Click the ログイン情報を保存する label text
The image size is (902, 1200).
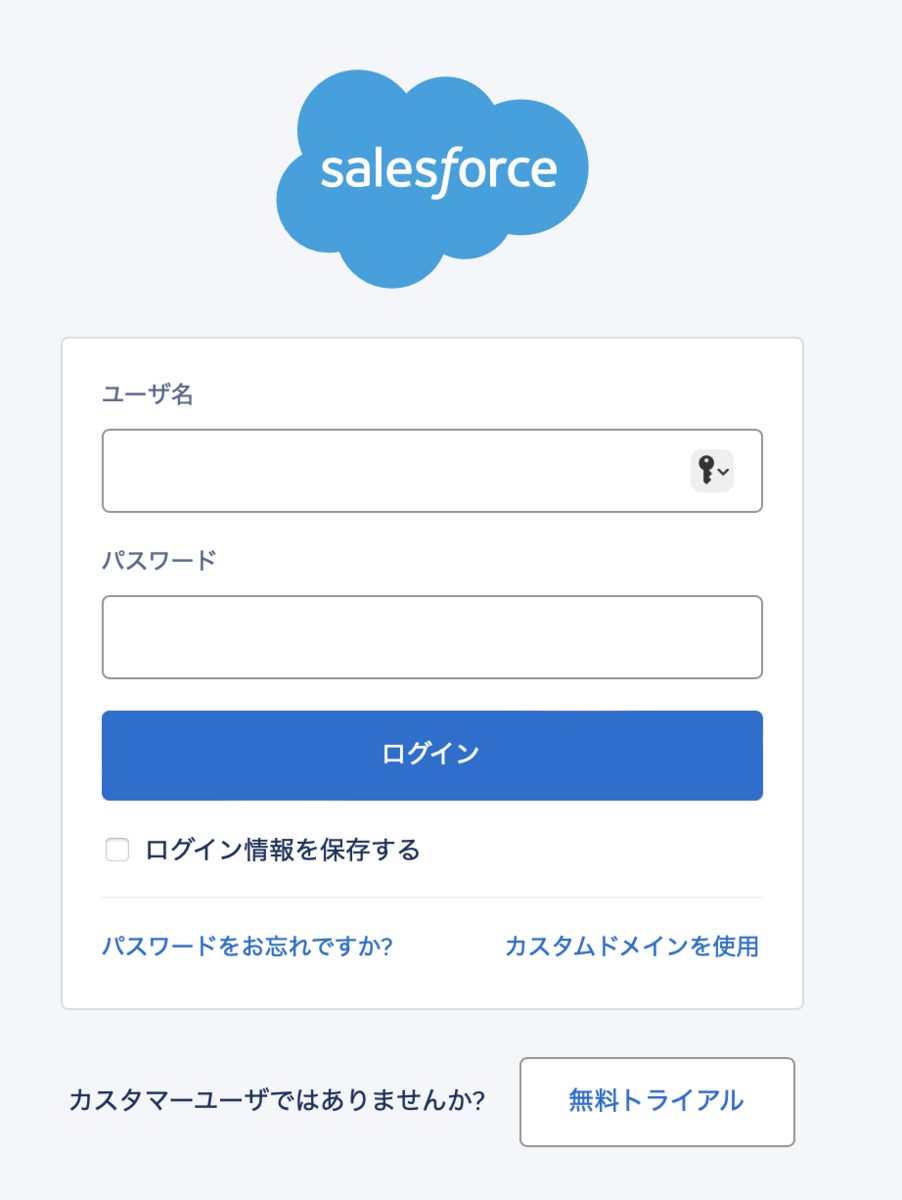(x=283, y=851)
